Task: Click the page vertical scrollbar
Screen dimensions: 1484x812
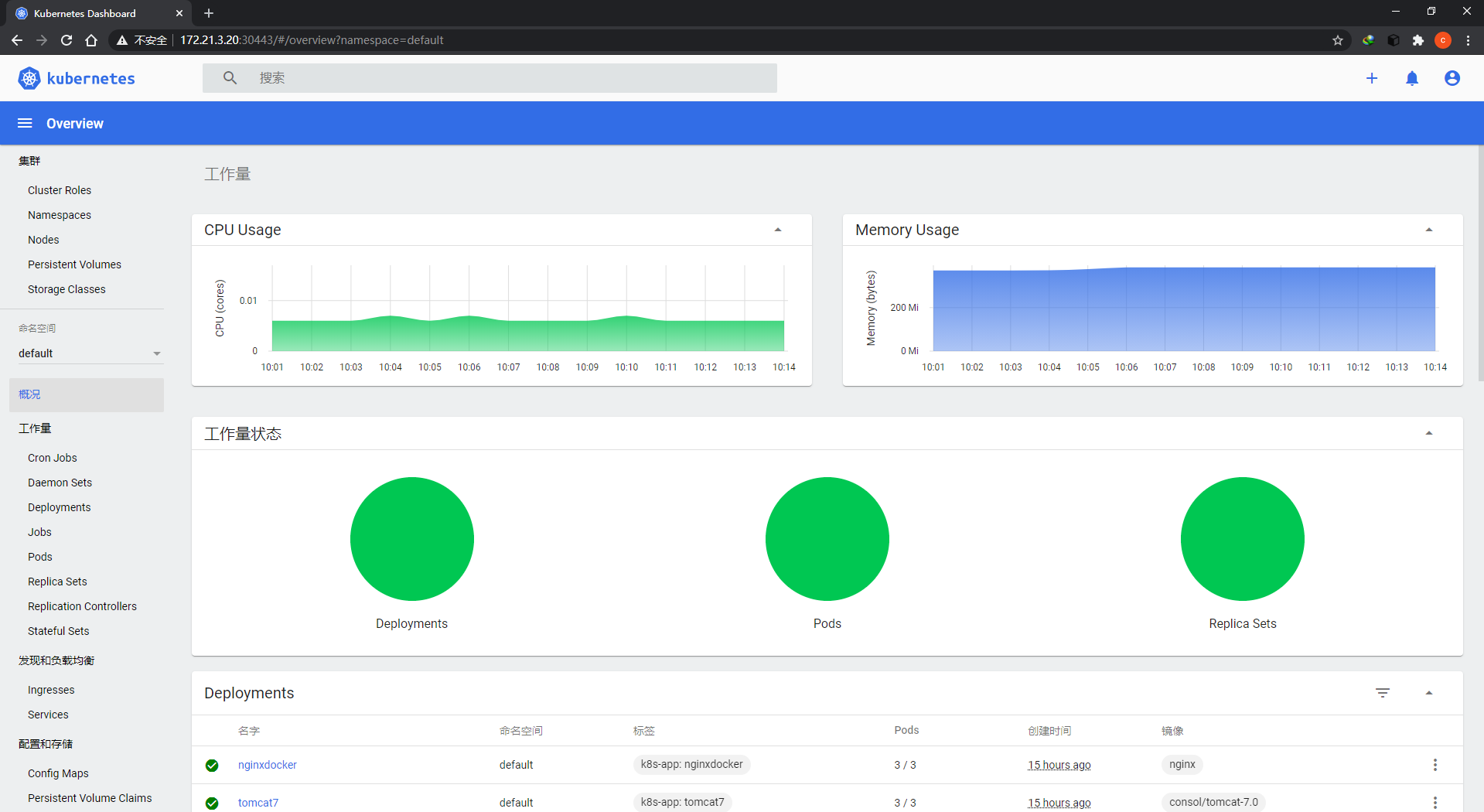Action: point(1480,263)
